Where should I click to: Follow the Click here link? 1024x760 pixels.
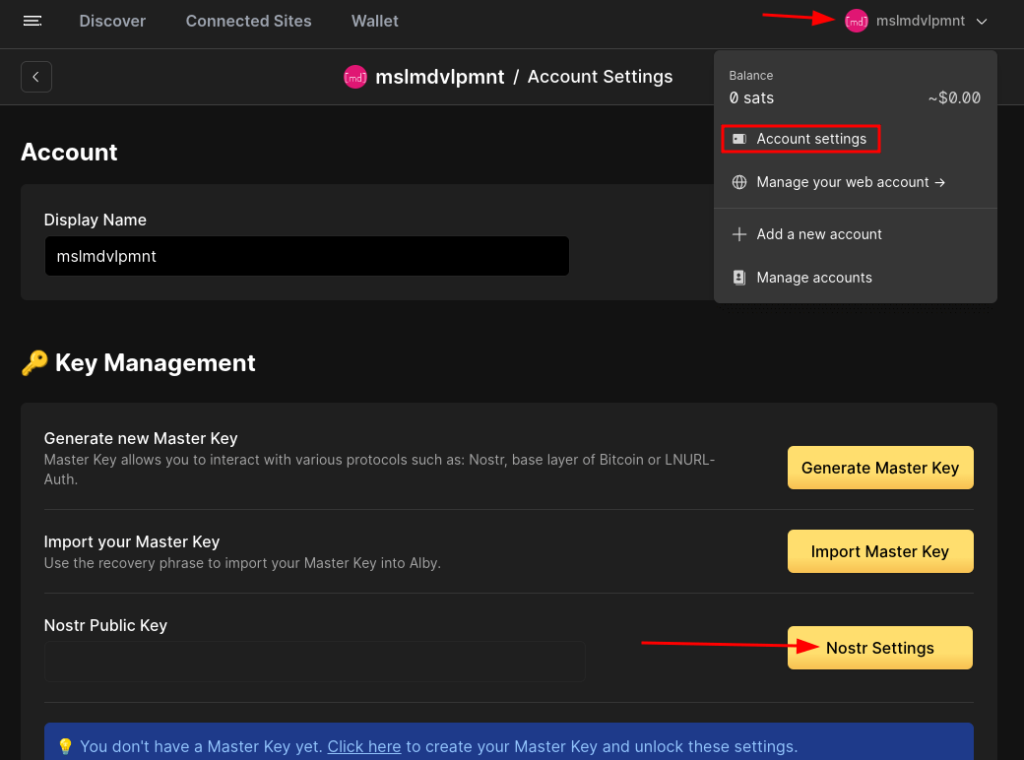click(x=364, y=746)
